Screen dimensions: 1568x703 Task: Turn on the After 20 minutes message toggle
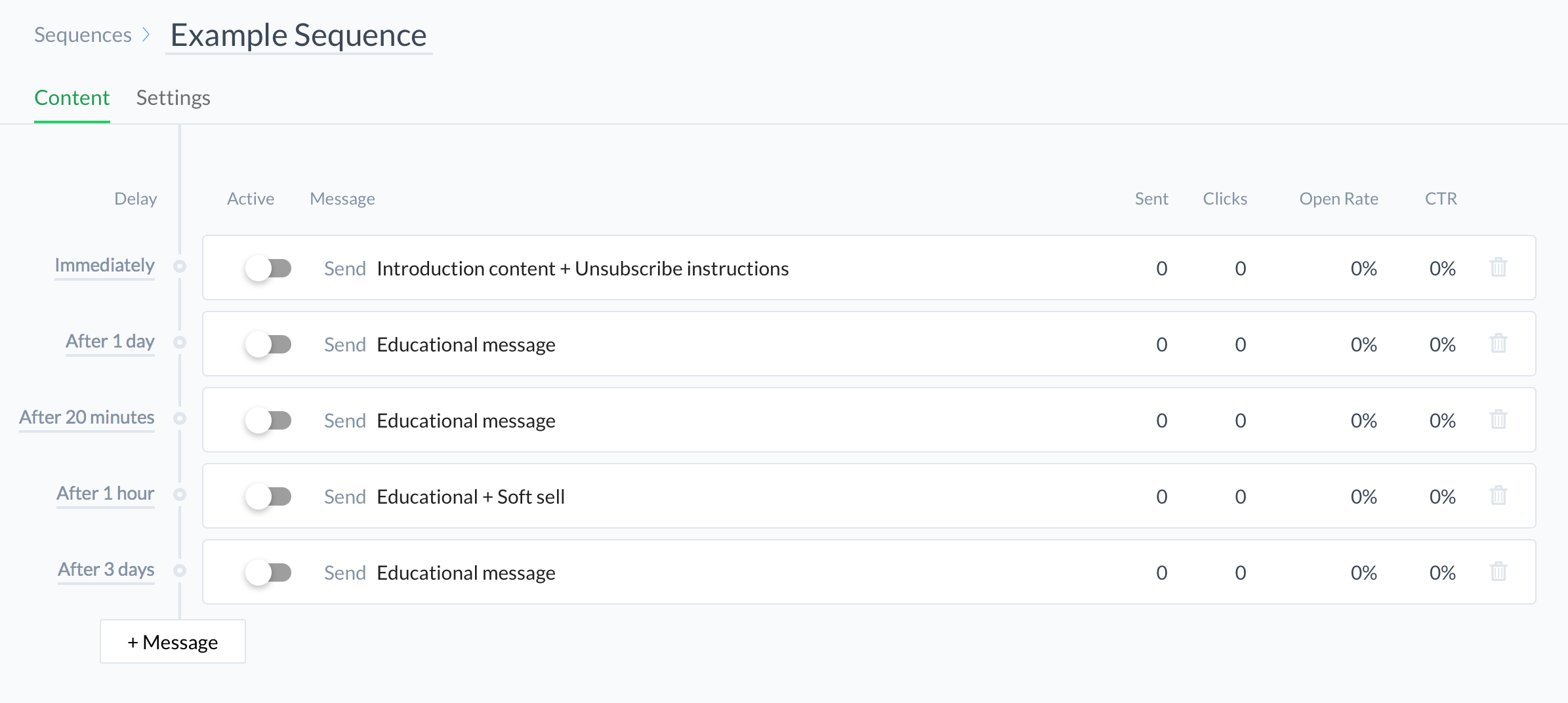point(268,420)
